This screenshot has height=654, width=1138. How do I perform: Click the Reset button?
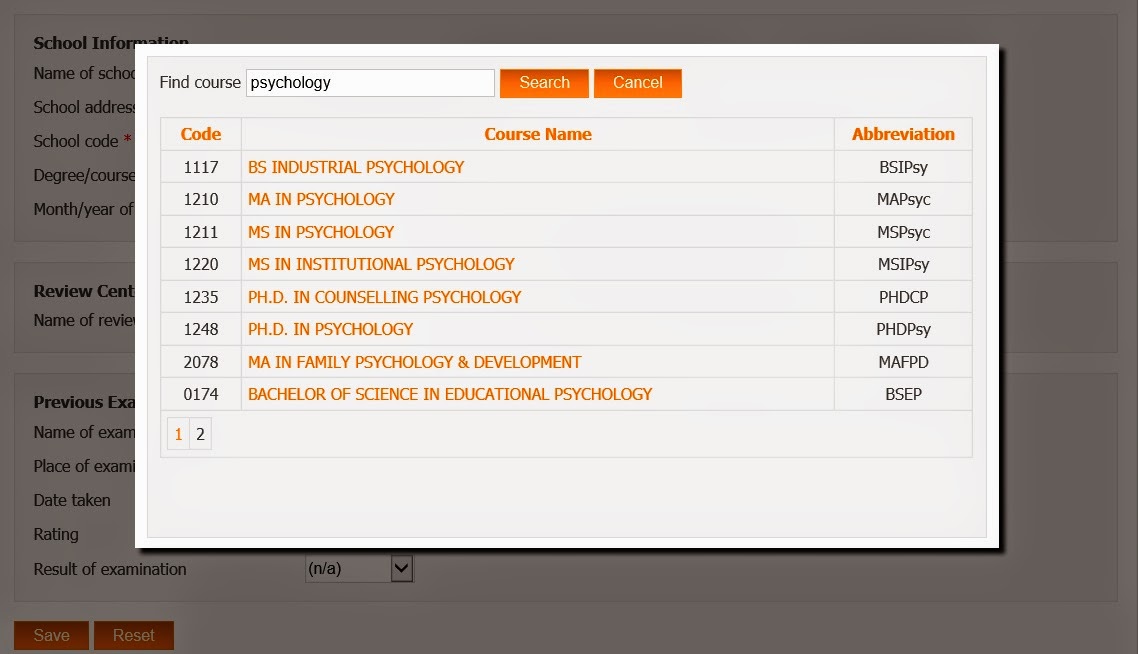pos(133,635)
